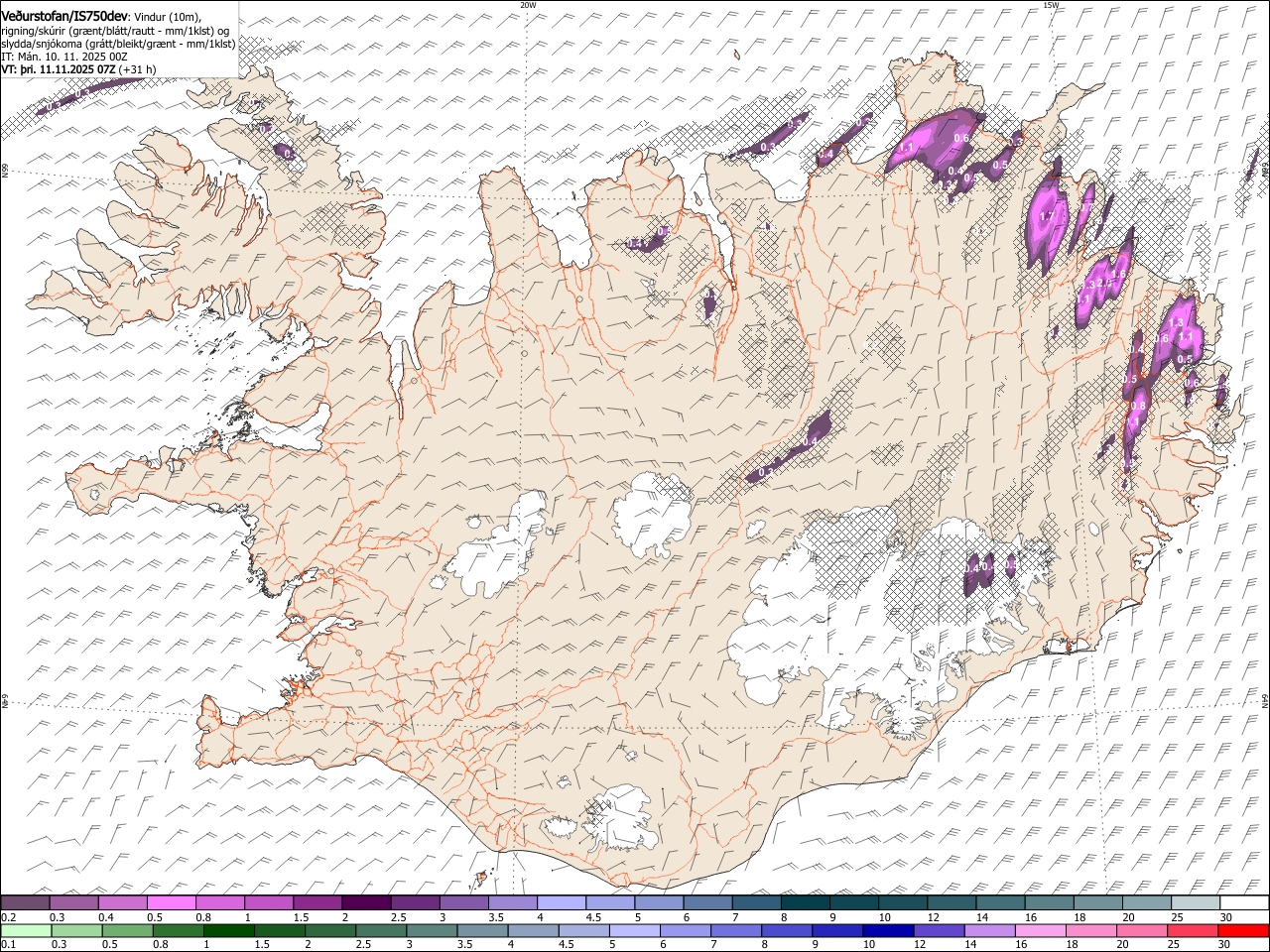Select the 'rigning/skúrir' description line

pyautogui.click(x=115, y=31)
